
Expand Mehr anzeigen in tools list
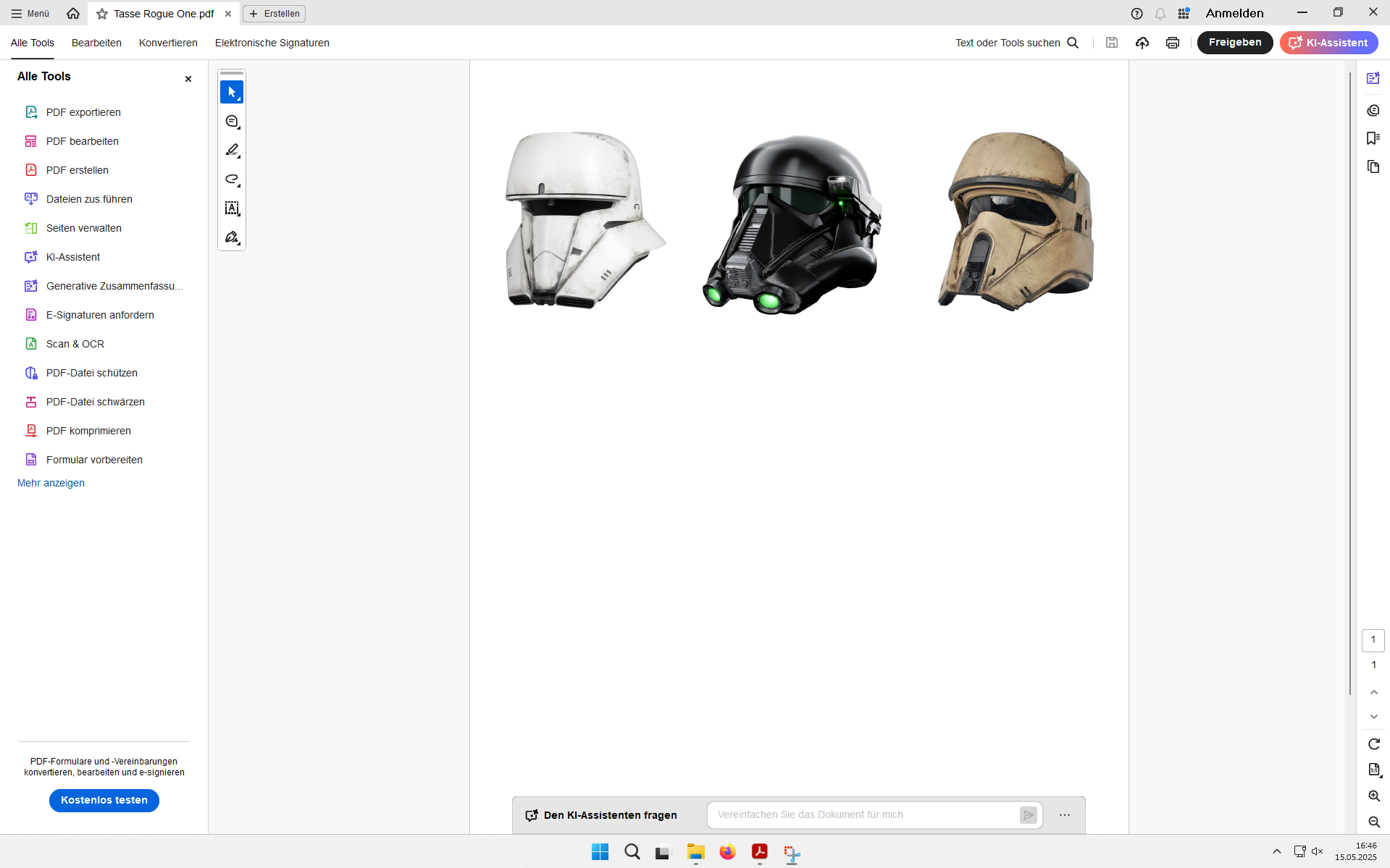[x=51, y=483]
